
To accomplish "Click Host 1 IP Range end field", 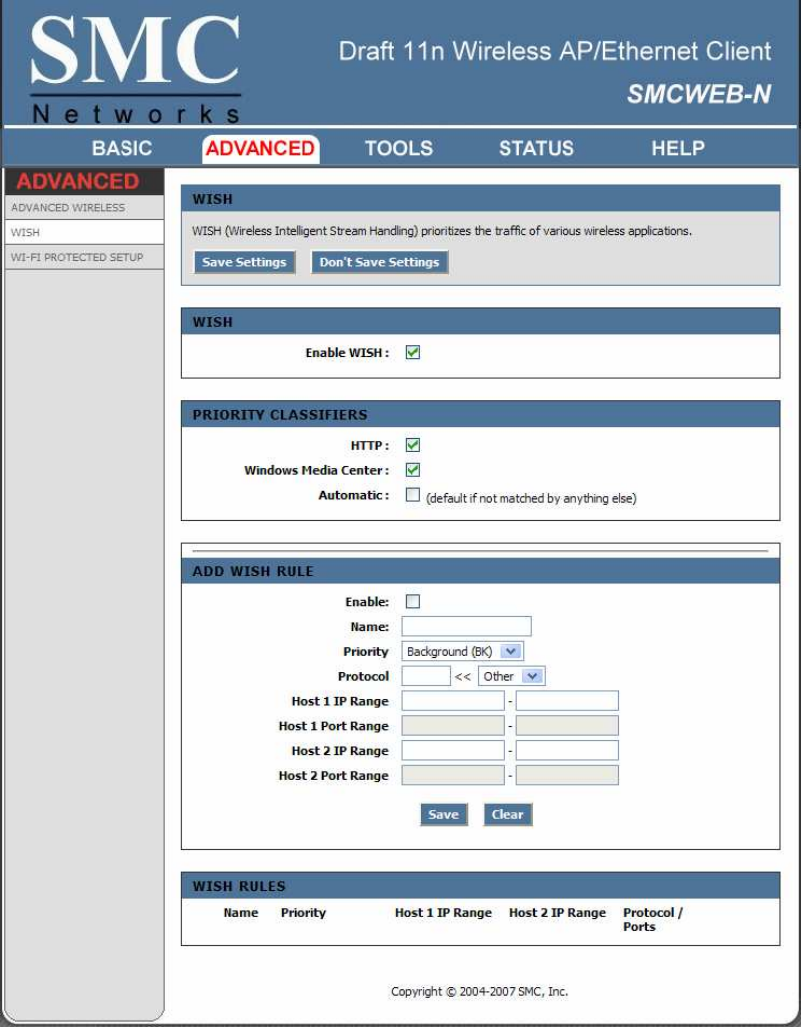I will pos(567,701).
